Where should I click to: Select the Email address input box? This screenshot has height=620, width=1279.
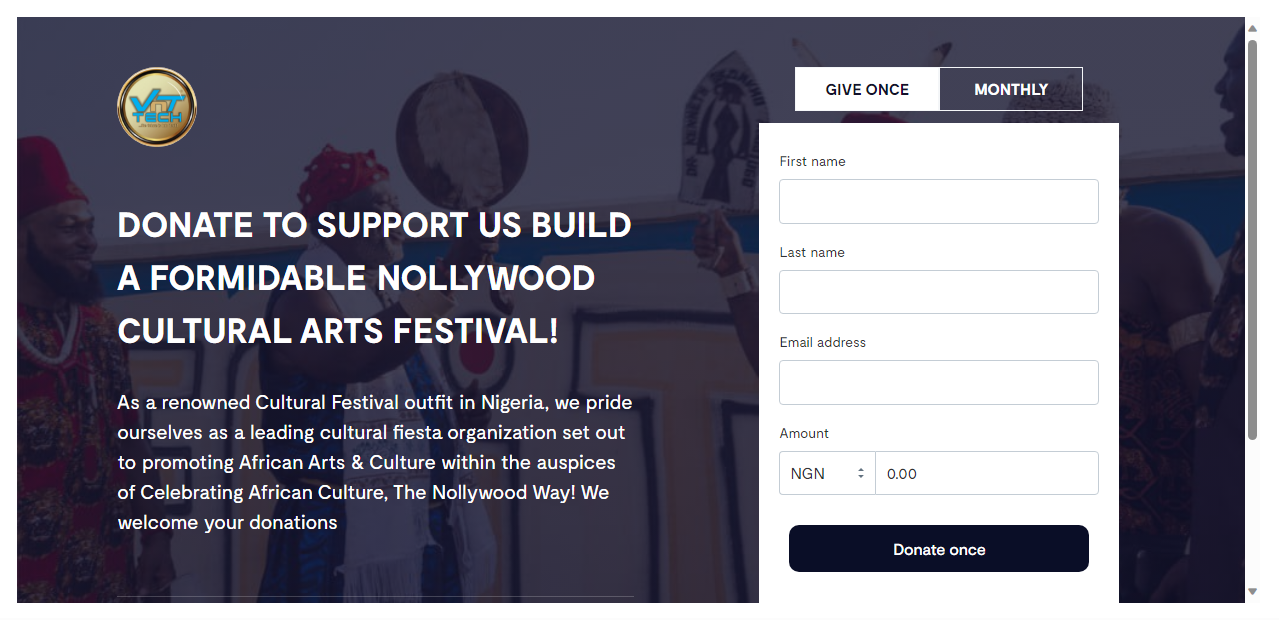coord(938,382)
